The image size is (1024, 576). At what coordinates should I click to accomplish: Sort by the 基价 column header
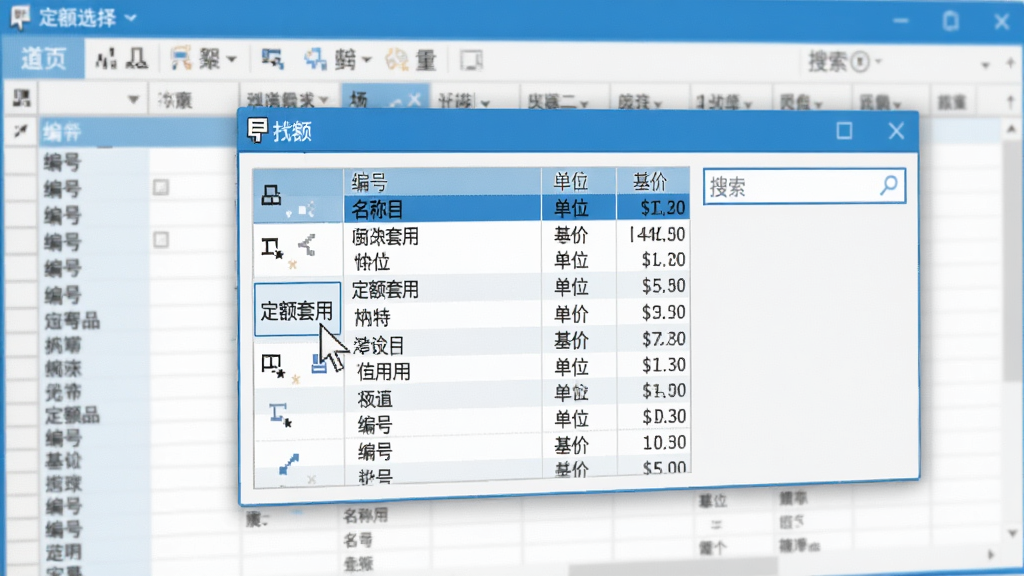[x=652, y=181]
